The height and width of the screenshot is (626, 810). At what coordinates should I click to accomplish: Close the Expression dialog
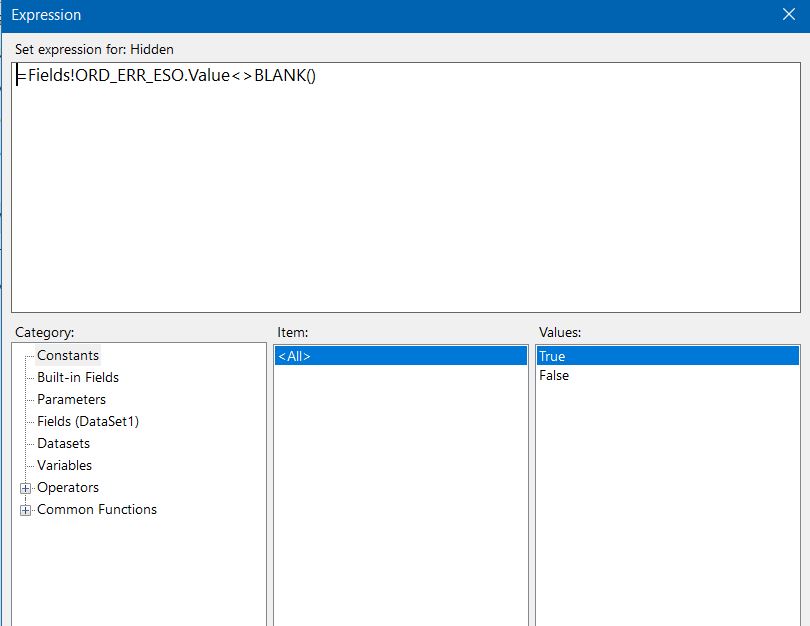(788, 14)
